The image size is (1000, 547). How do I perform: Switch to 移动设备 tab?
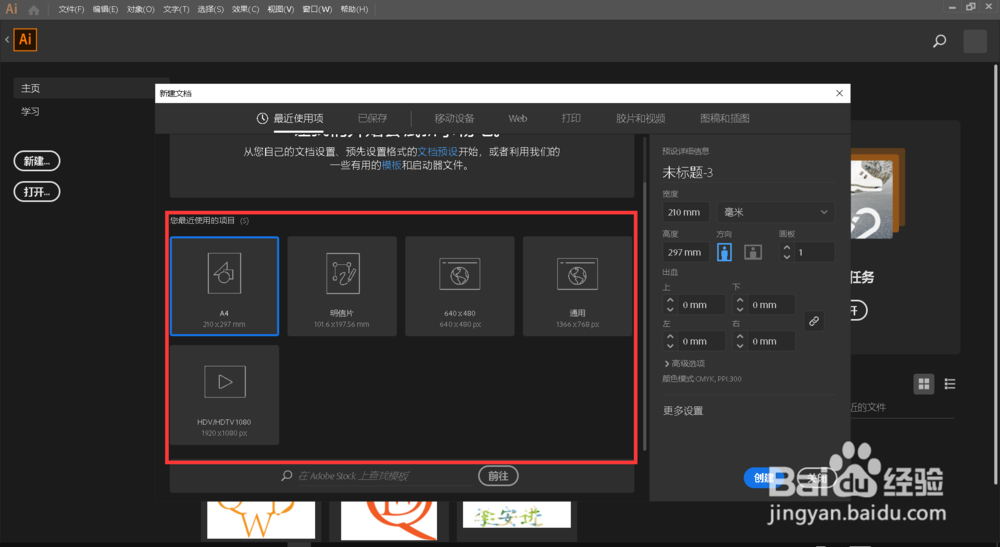[454, 119]
